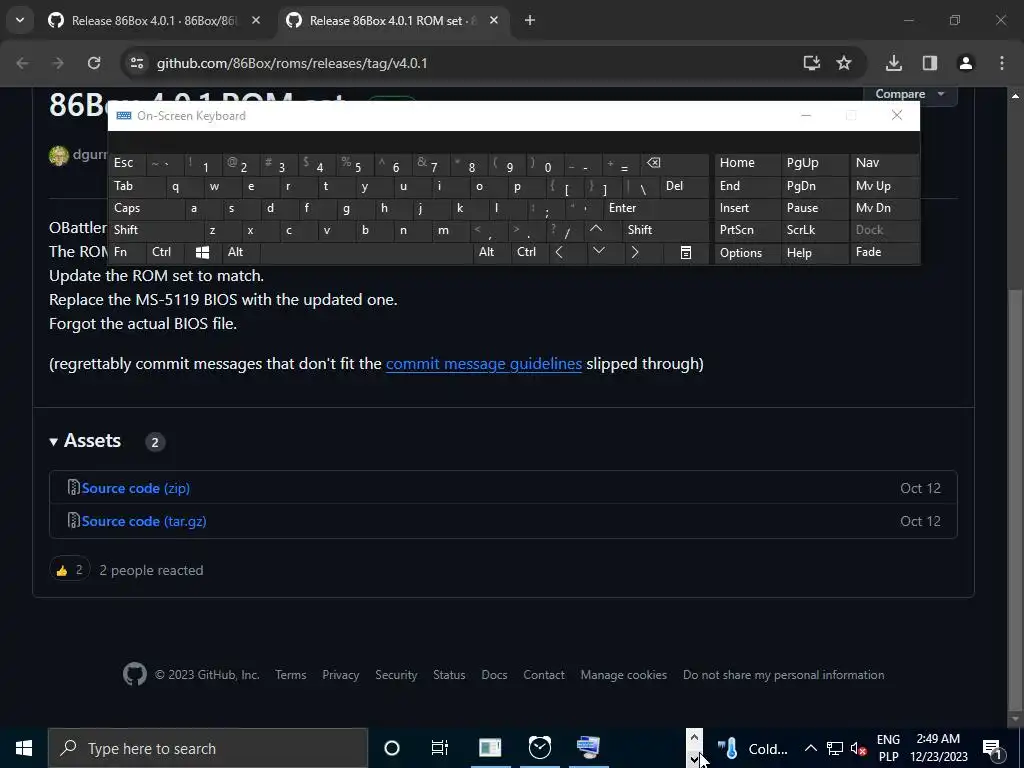Image resolution: width=1024 pixels, height=768 pixels.
Task: Download Source code (tar.gz)
Action: coord(144,521)
